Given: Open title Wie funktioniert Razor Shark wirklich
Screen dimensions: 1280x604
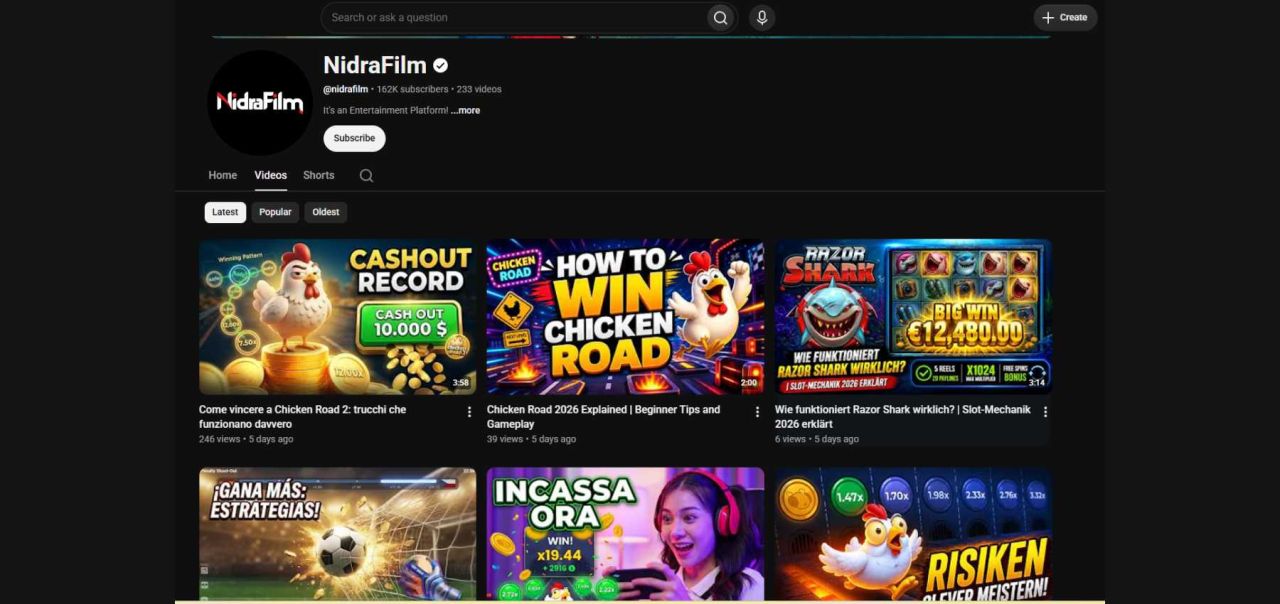Looking at the screenshot, I should click(902, 417).
